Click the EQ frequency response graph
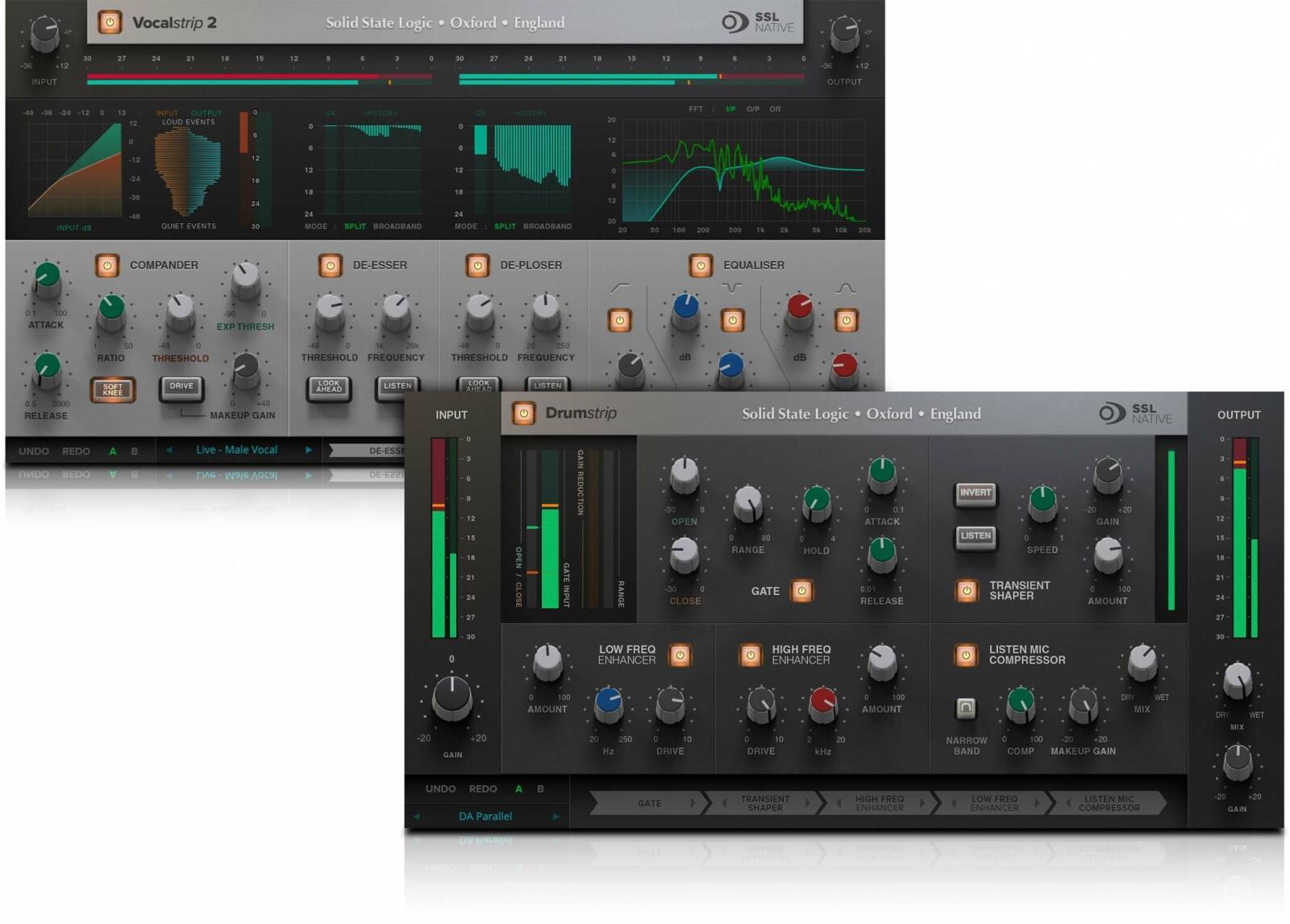The width and height of the screenshot is (1290, 924). [x=743, y=170]
